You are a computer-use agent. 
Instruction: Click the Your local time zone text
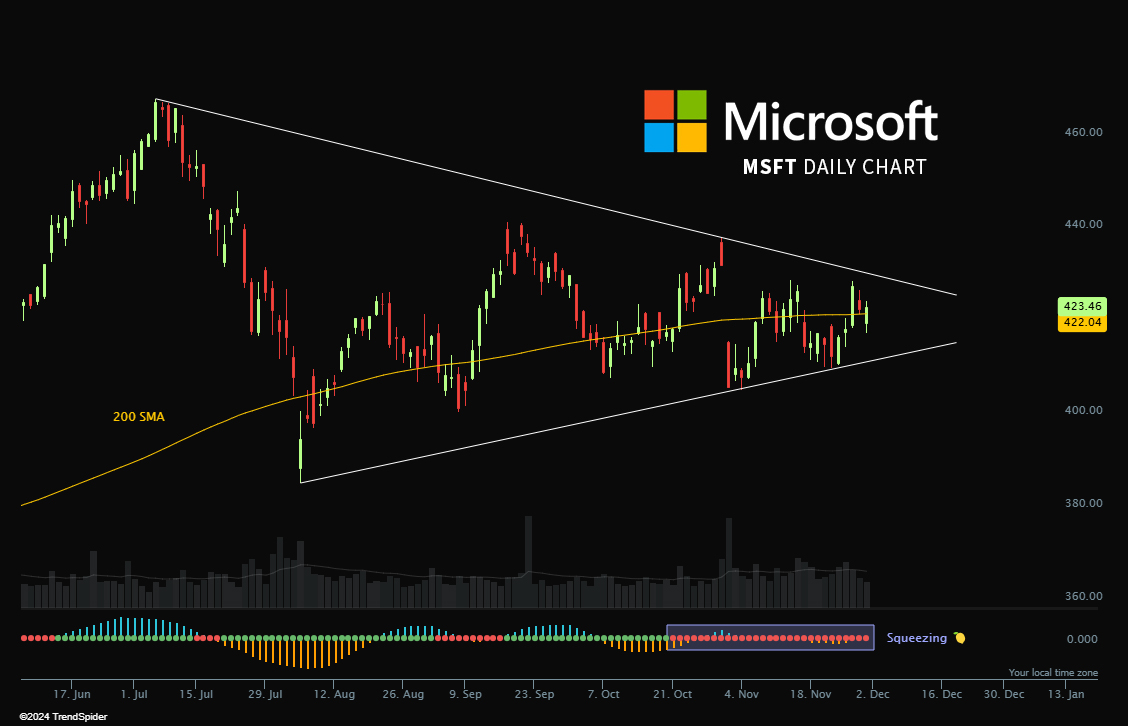pyautogui.click(x=1053, y=673)
